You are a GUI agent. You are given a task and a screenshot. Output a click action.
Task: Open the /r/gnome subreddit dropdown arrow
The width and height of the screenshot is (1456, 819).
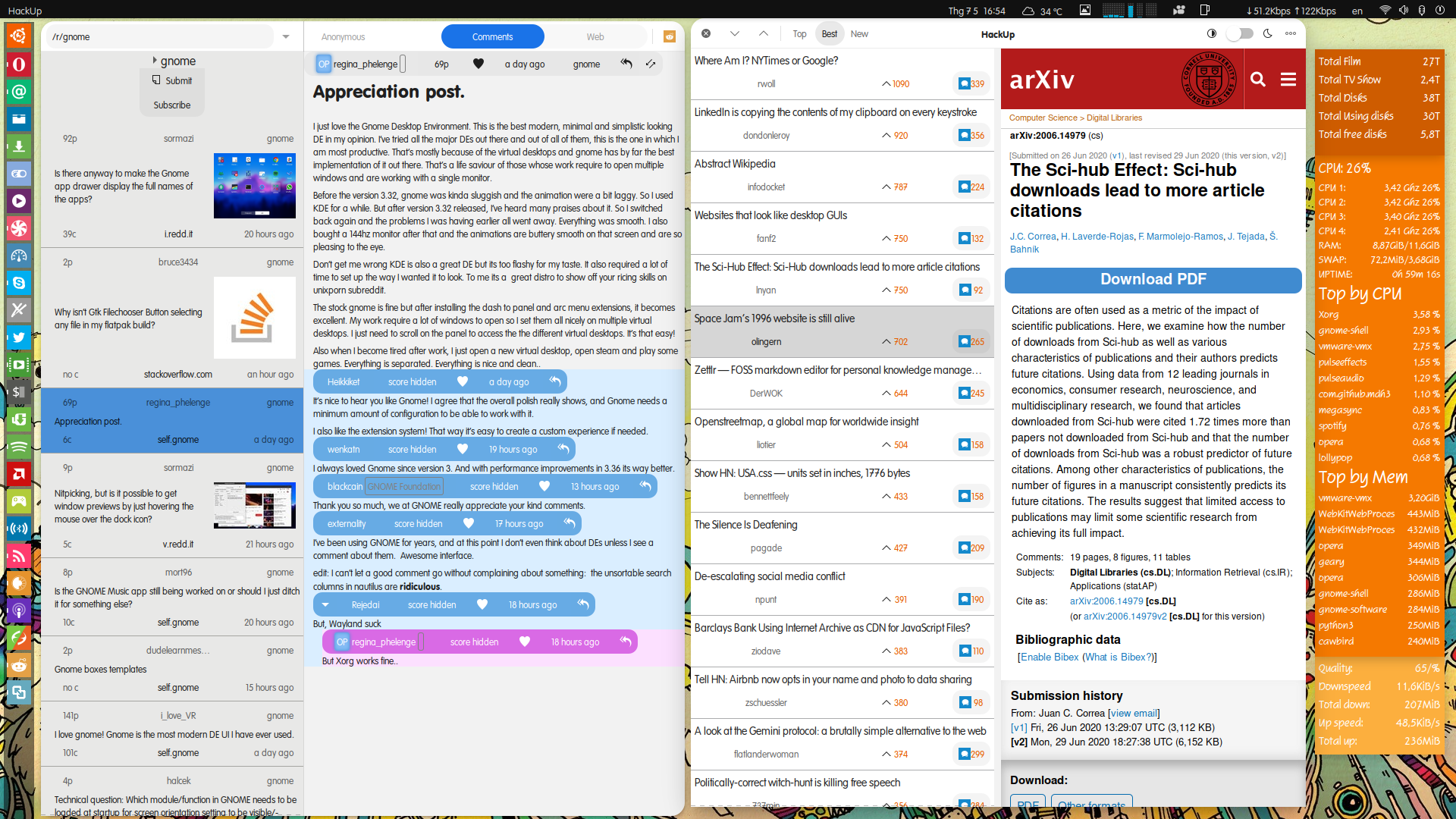pos(286,36)
